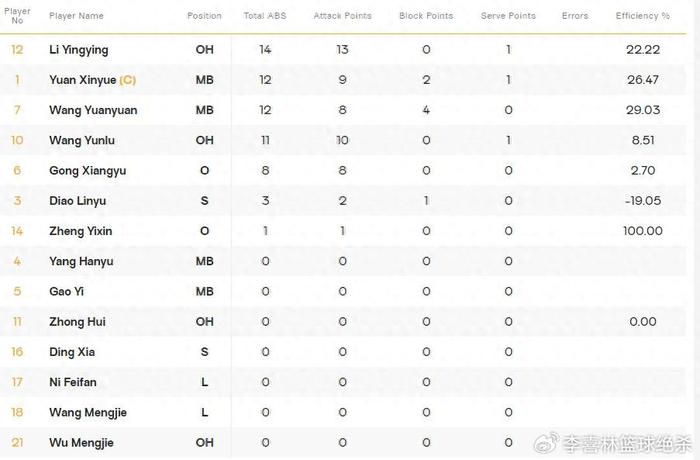Click on player Wang Yunlu
This screenshot has width=700, height=460.
coord(83,141)
